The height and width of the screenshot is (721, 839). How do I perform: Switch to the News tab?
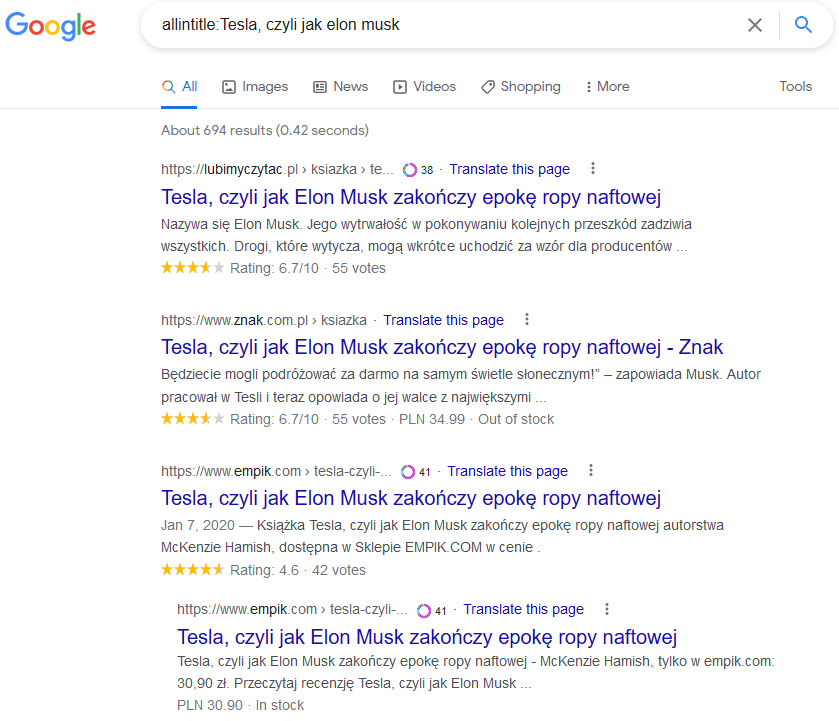click(x=340, y=87)
